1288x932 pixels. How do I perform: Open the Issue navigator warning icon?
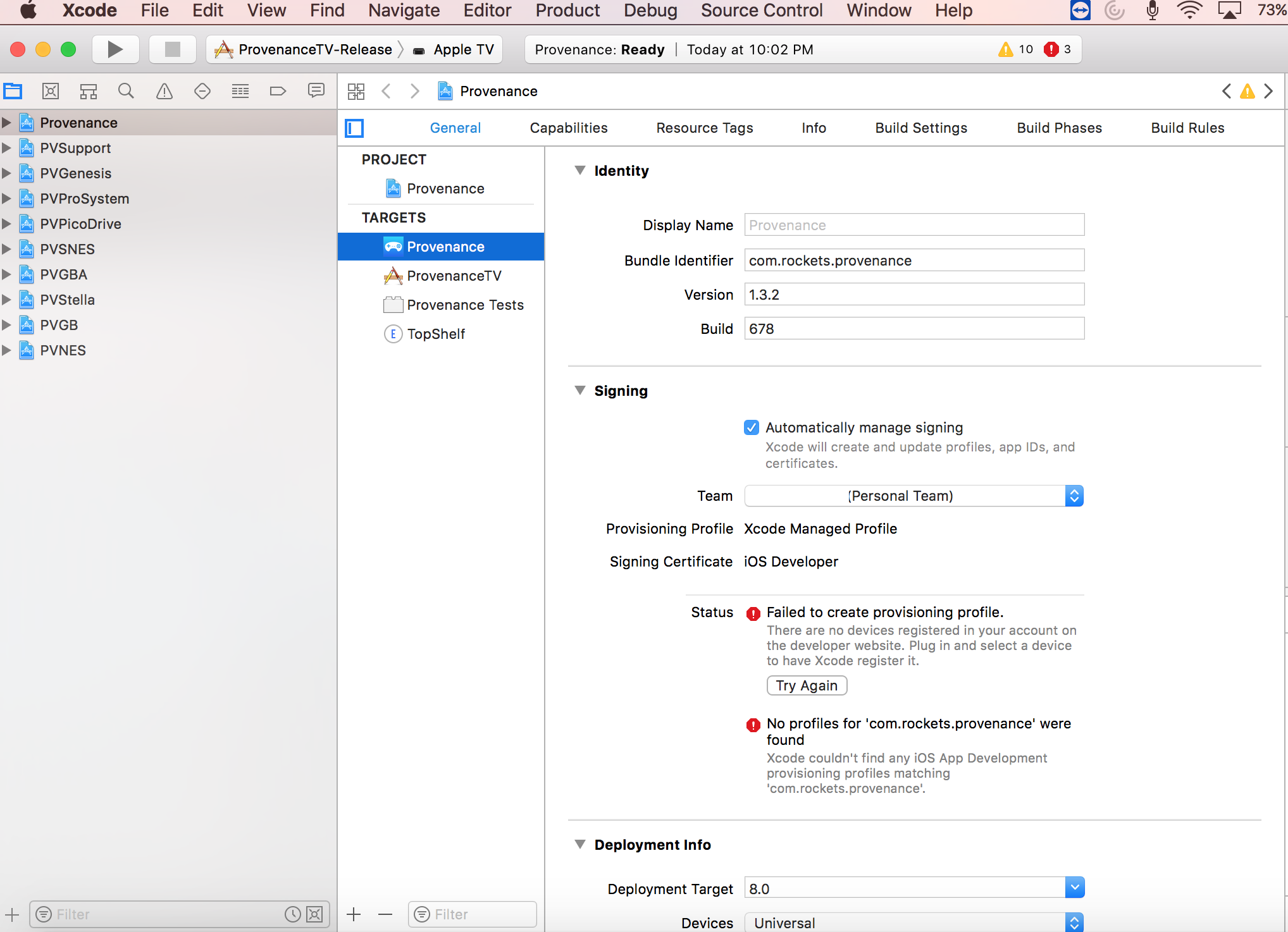[164, 91]
